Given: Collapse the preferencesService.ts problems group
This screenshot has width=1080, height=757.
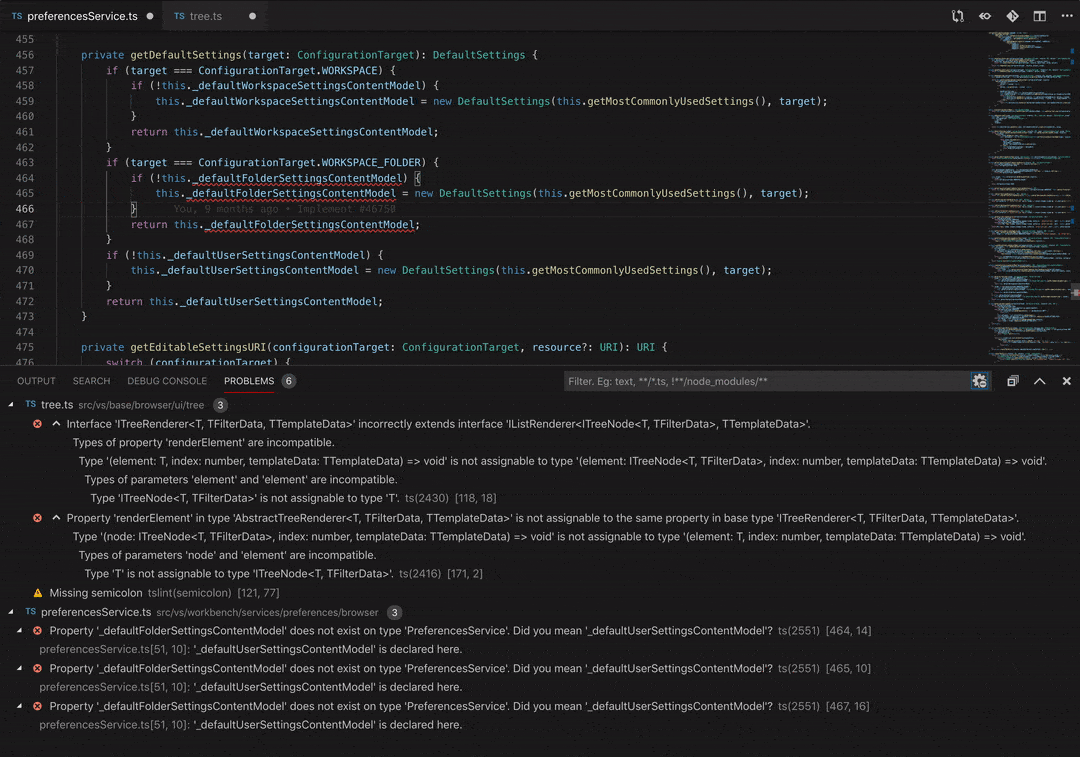Looking at the screenshot, I should pyautogui.click(x=12, y=612).
